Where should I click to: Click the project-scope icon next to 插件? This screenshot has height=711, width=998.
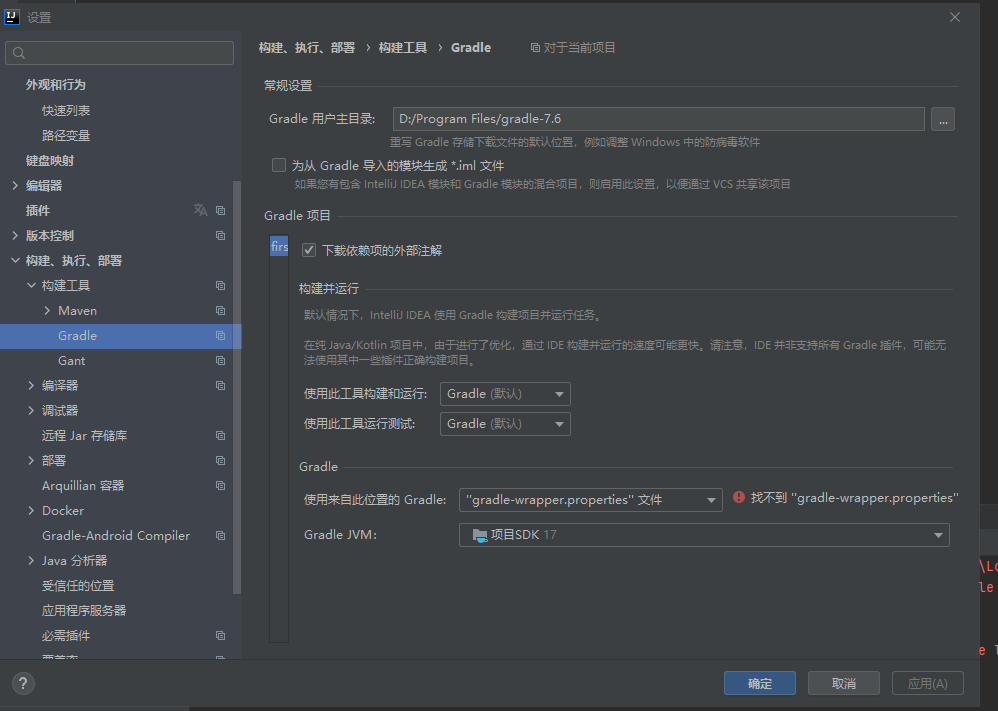pos(220,211)
